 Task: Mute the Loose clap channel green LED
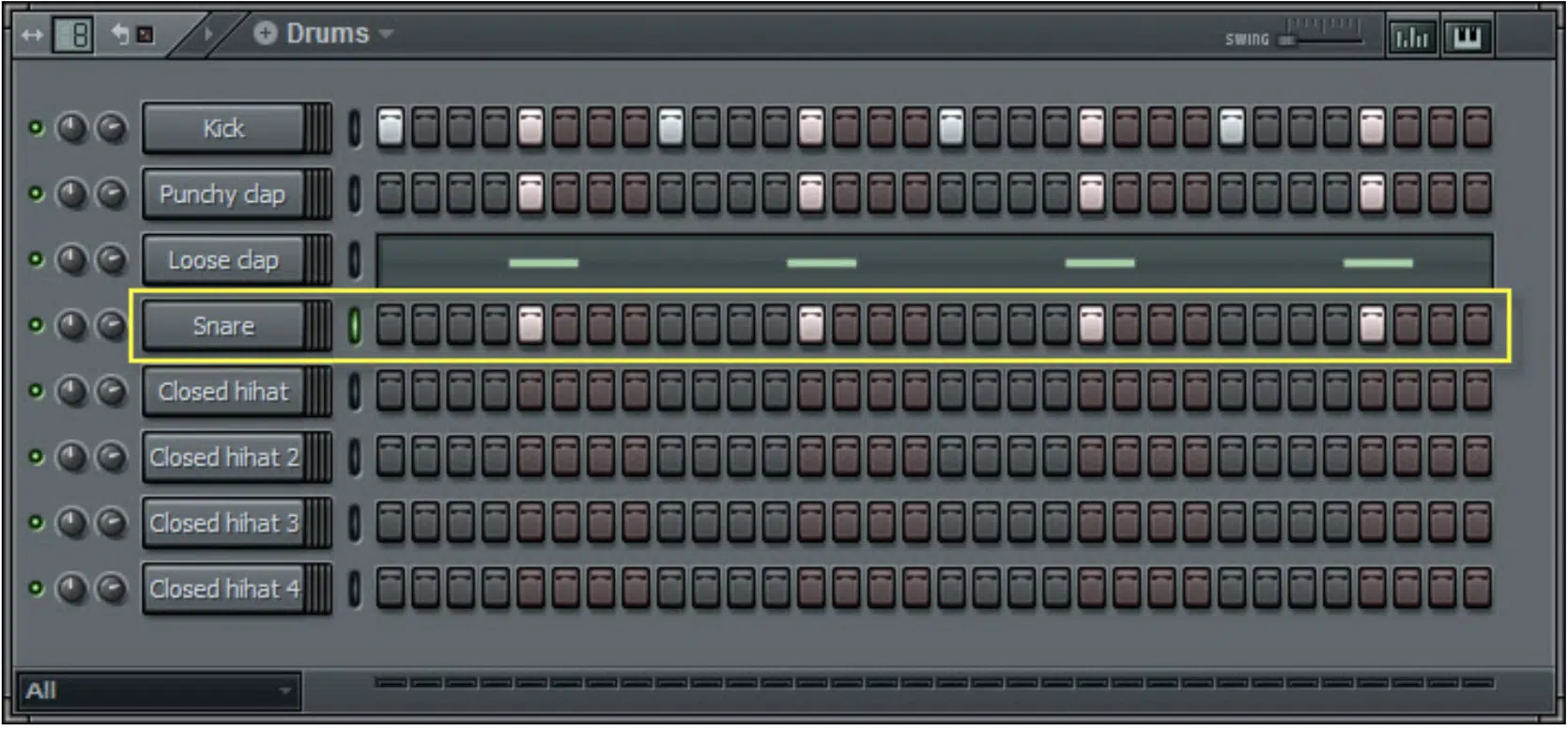(x=36, y=259)
